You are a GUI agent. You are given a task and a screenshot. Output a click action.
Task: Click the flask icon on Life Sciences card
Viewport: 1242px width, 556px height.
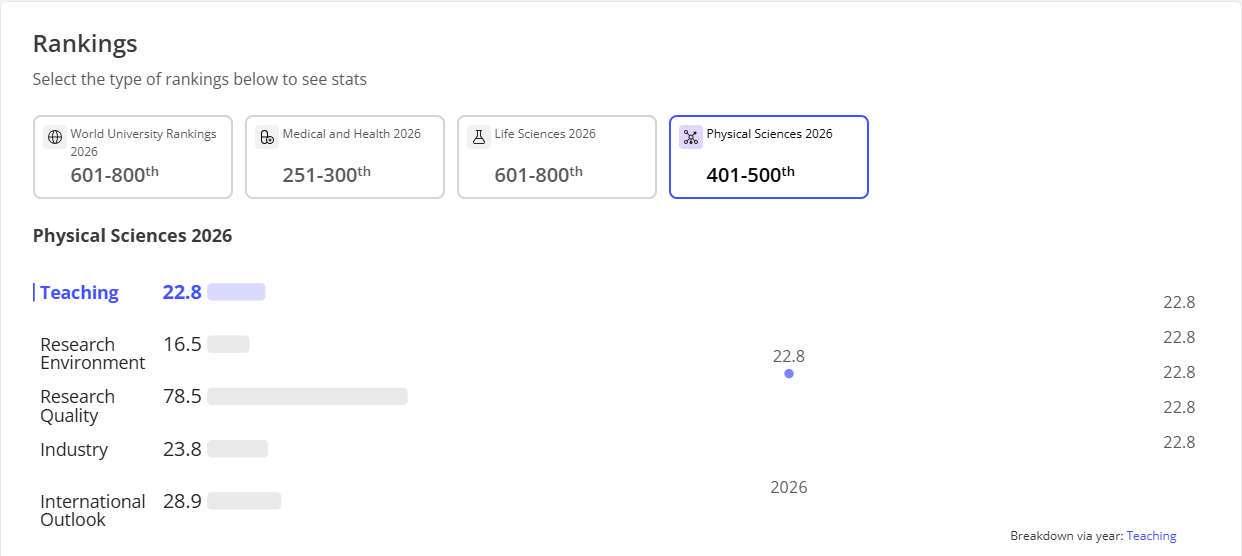point(479,137)
